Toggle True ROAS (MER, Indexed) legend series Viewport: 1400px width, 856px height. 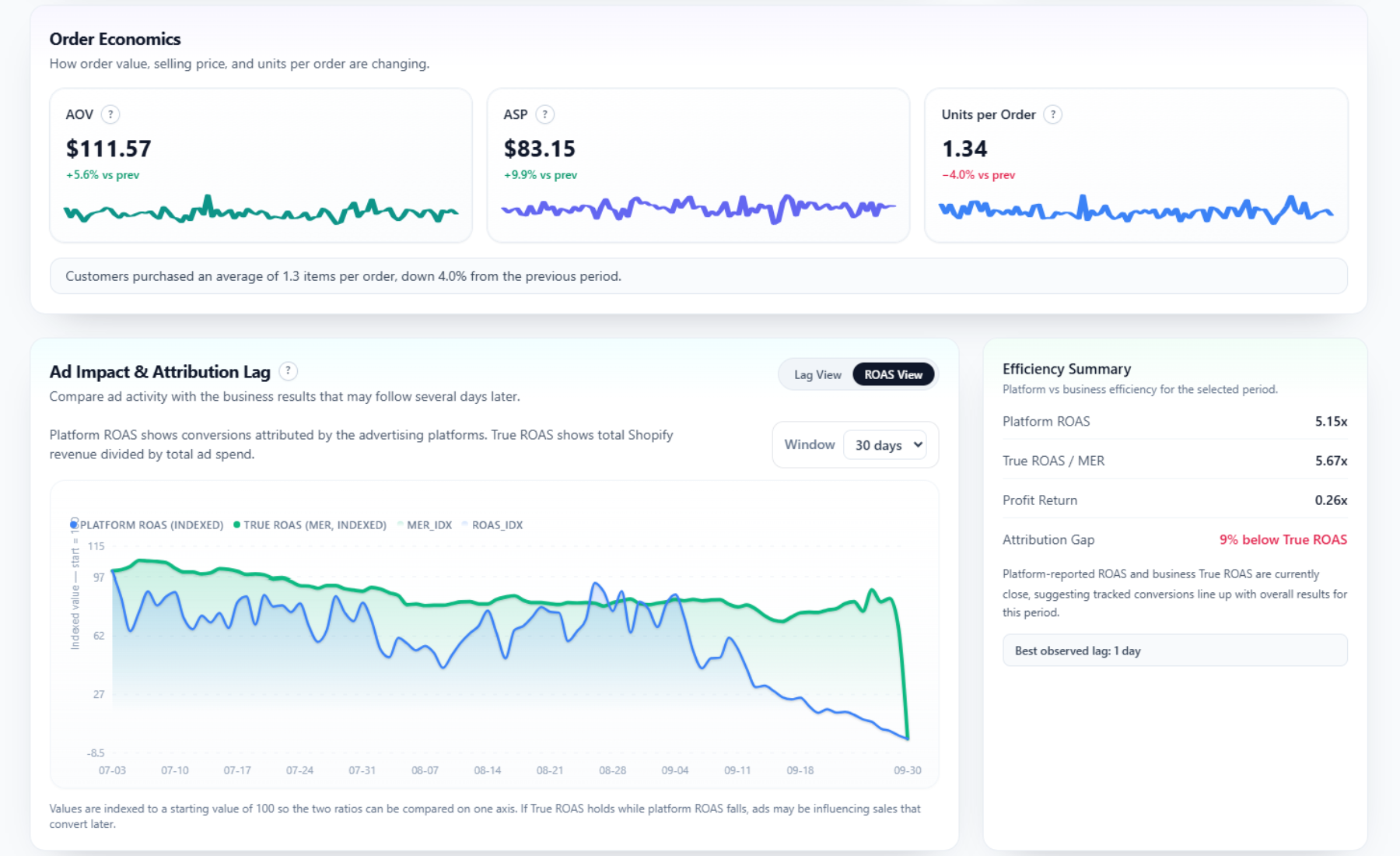310,525
